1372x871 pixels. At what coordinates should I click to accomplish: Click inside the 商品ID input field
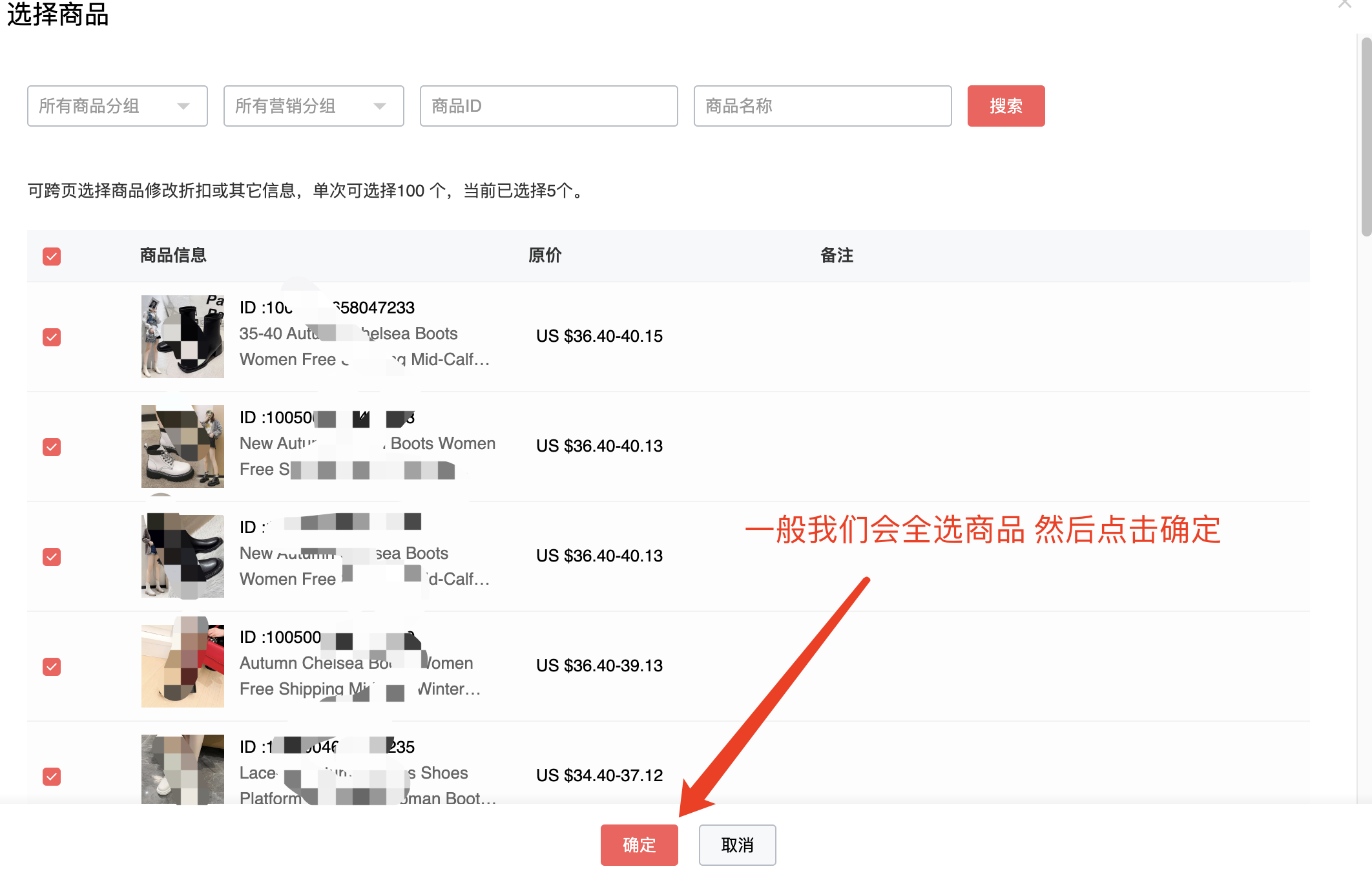click(x=548, y=106)
